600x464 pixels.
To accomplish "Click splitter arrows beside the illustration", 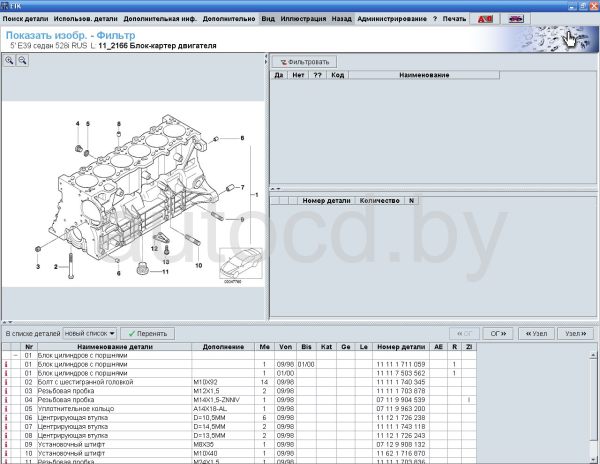I will [x=266, y=59].
